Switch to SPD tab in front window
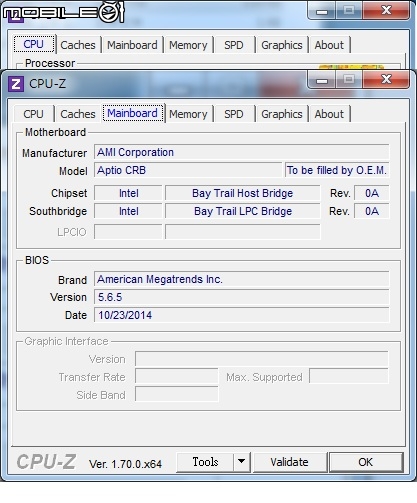417x503 pixels. (234, 114)
